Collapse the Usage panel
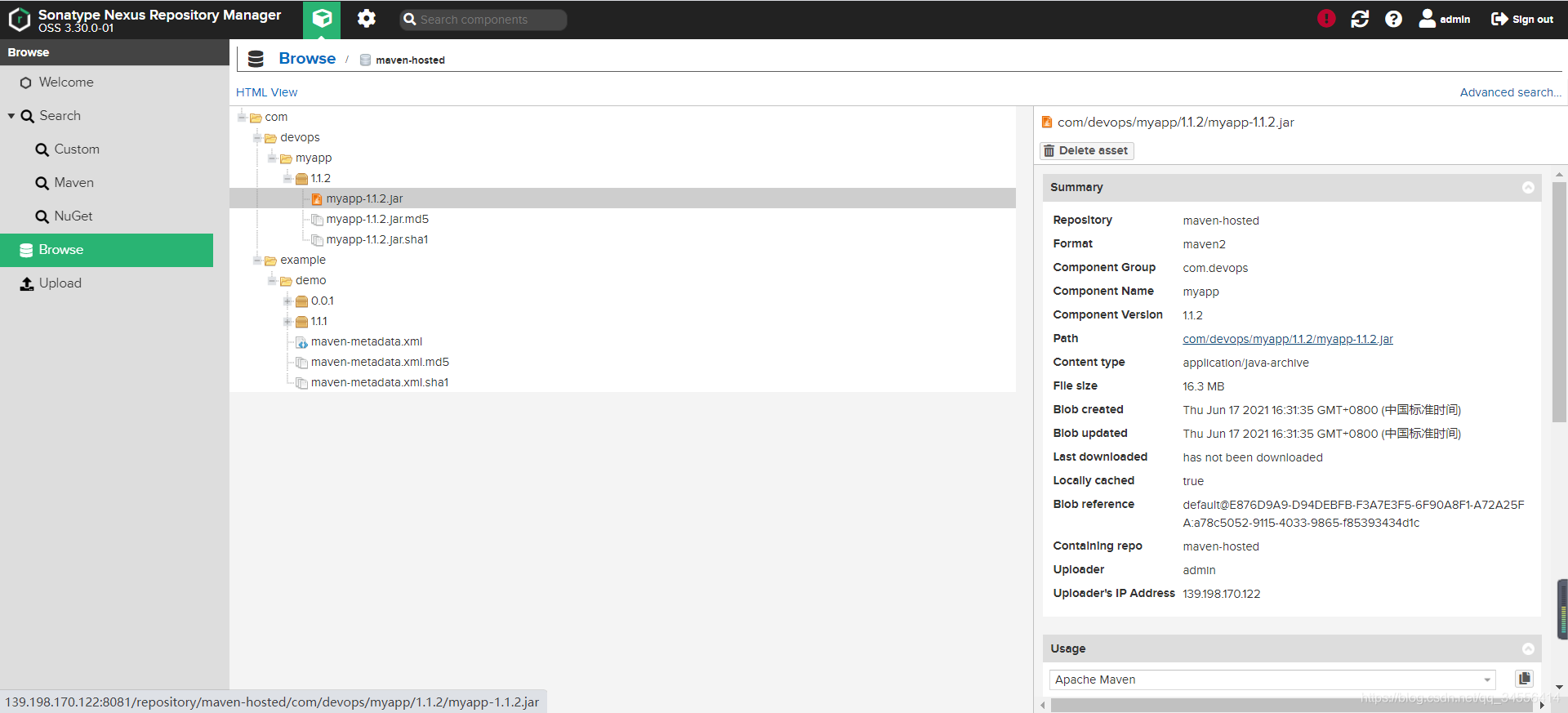 coord(1528,648)
